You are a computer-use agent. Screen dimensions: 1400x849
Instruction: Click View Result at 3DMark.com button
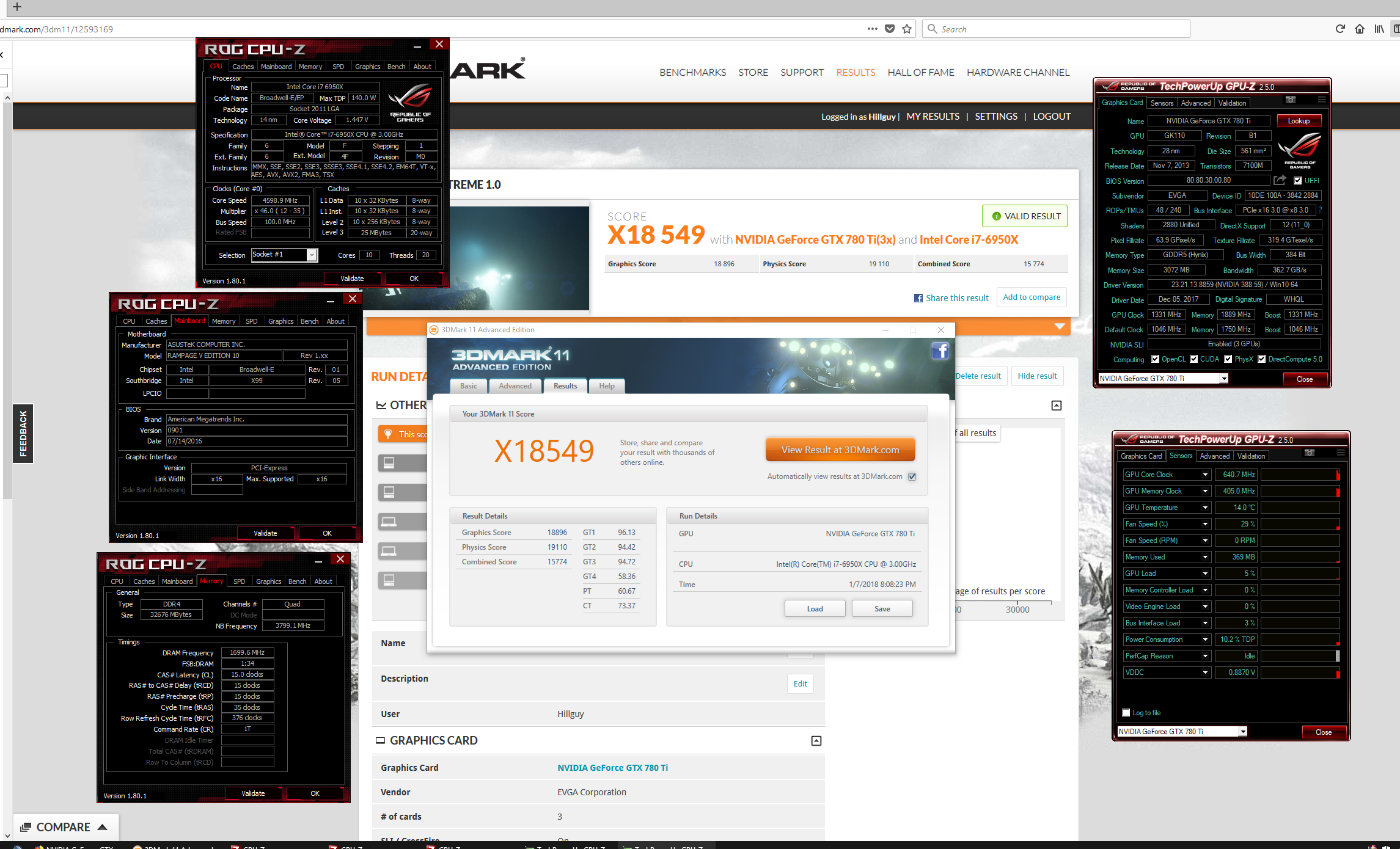click(x=840, y=450)
